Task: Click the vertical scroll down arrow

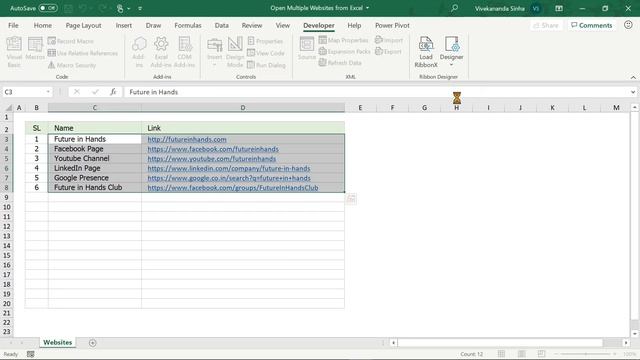Action: 635,333
